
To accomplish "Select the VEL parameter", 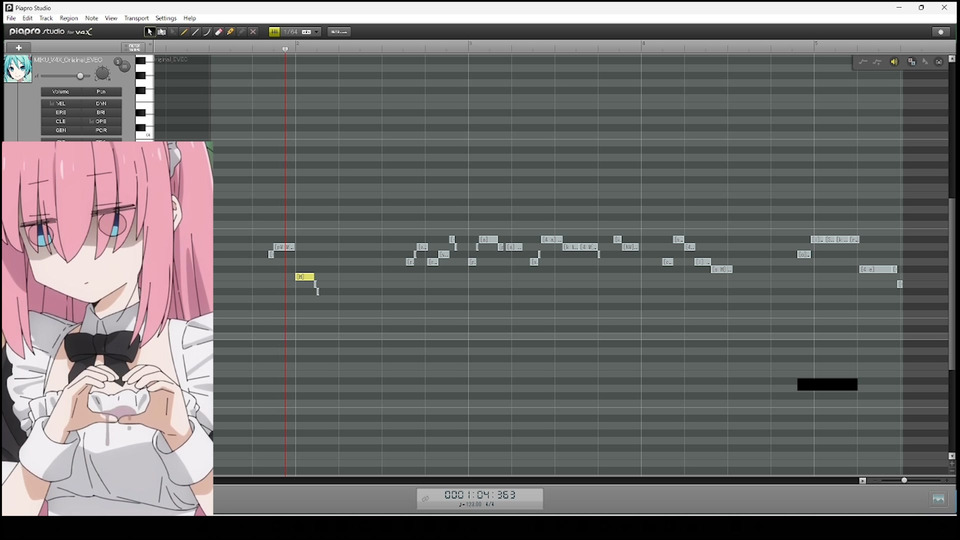I will 61,103.
